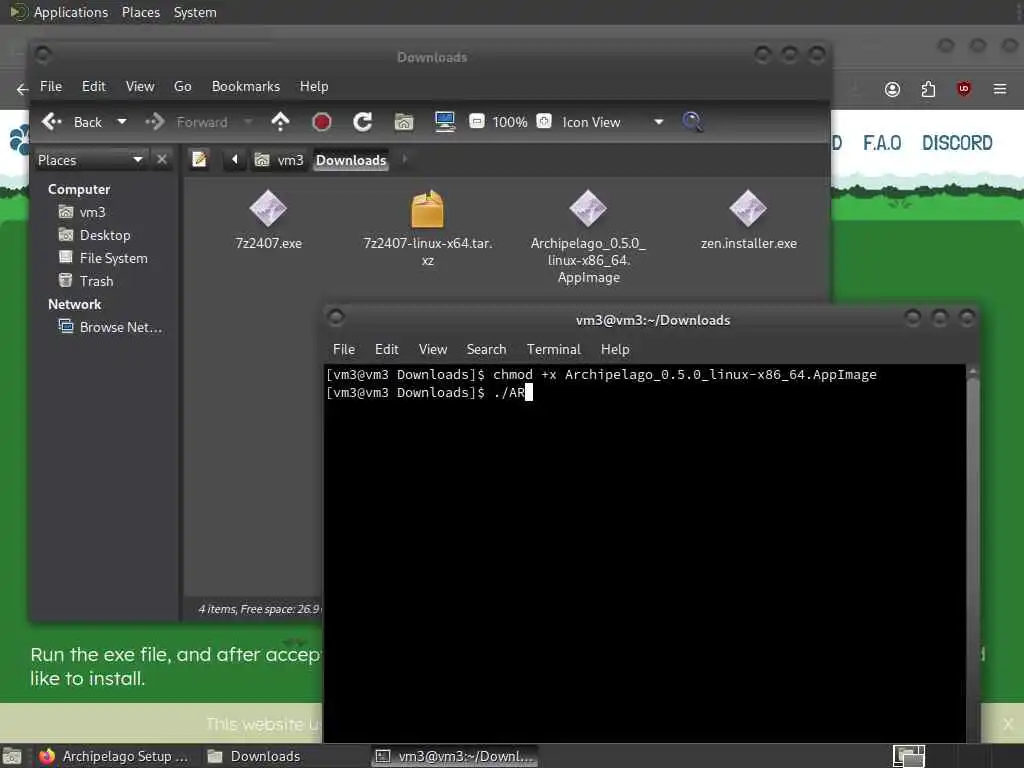Click the terminal window menu button

[x=336, y=317]
